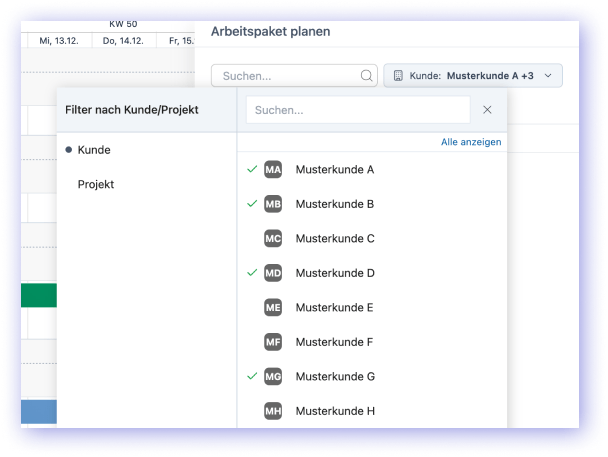
Task: Select the Kunde filter category
Action: pos(94,150)
